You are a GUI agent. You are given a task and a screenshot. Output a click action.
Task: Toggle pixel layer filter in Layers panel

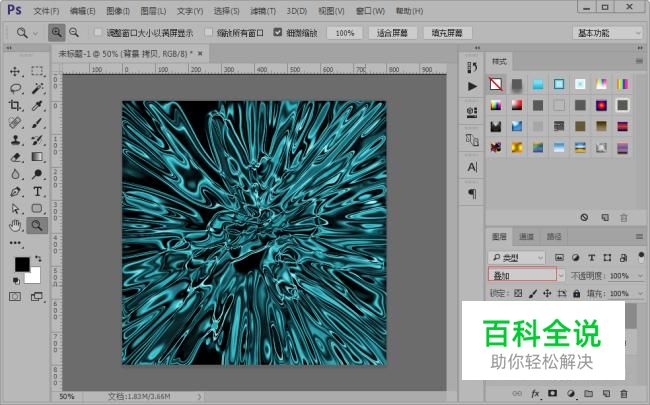tap(559, 258)
